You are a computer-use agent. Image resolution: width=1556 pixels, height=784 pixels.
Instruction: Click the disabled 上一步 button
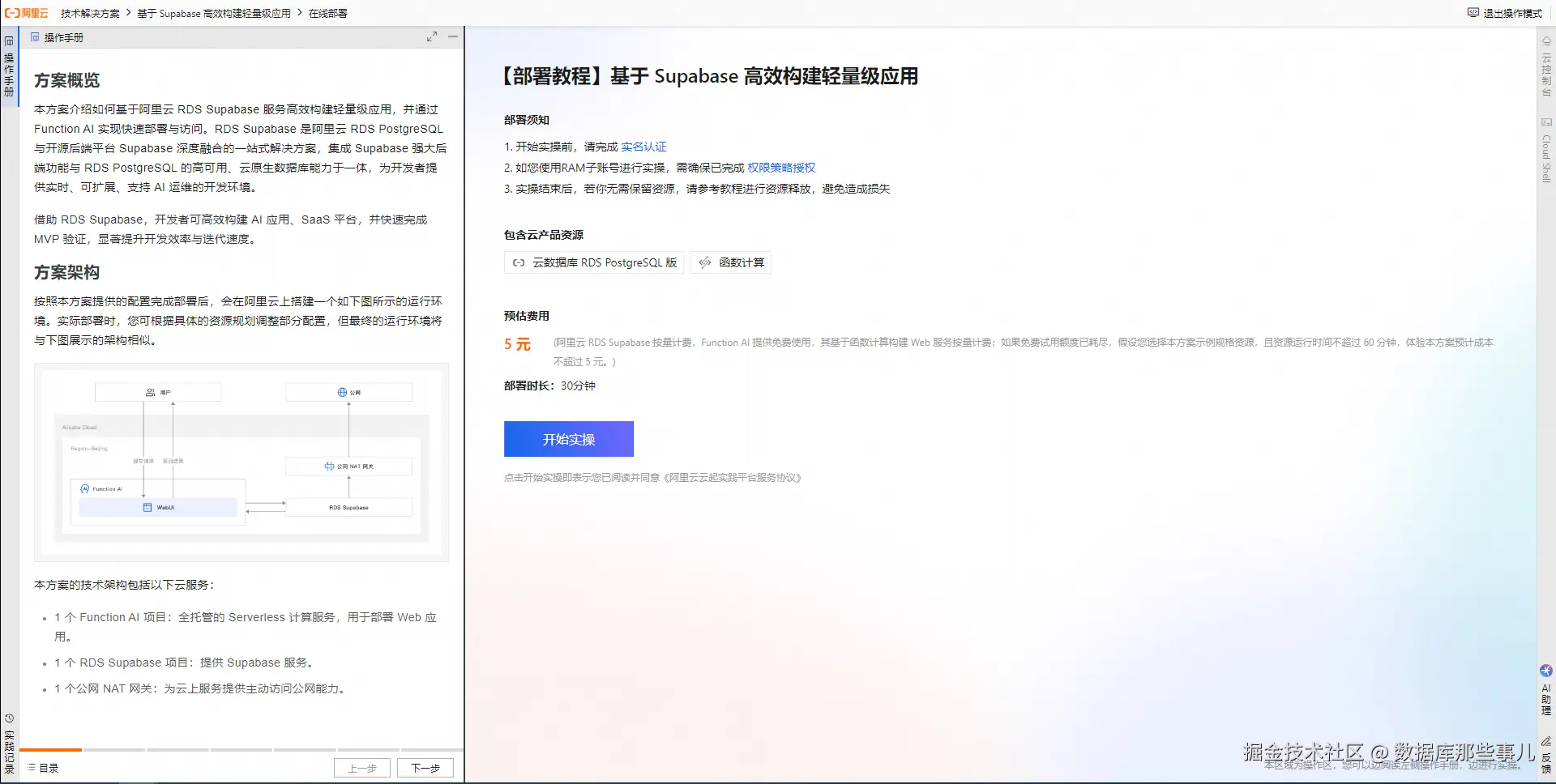(x=362, y=768)
